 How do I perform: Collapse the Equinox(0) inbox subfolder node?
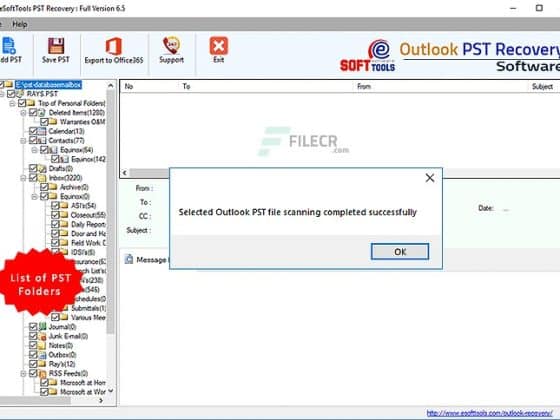pos(35,196)
